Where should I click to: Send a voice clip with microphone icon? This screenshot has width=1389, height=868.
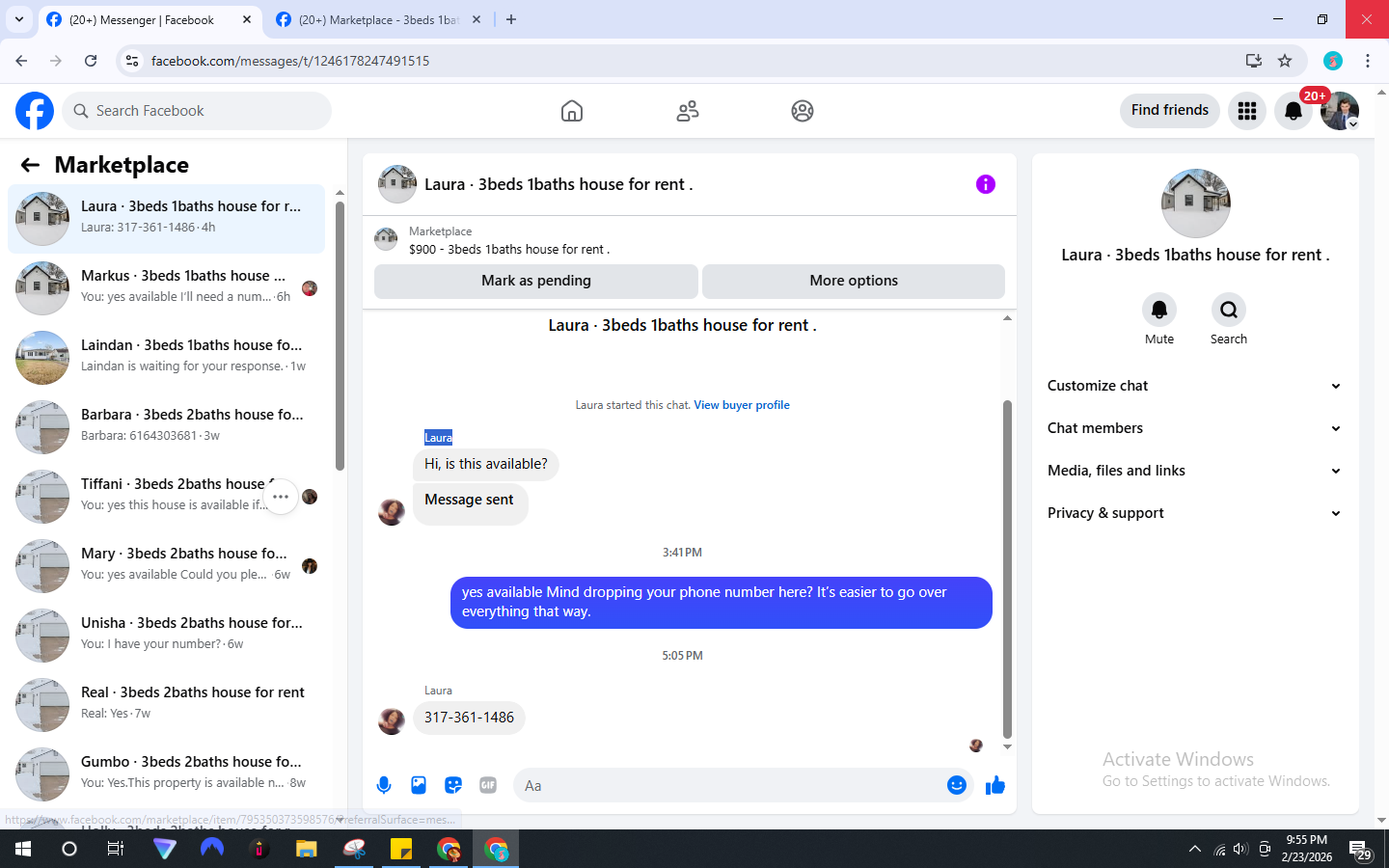click(x=384, y=785)
